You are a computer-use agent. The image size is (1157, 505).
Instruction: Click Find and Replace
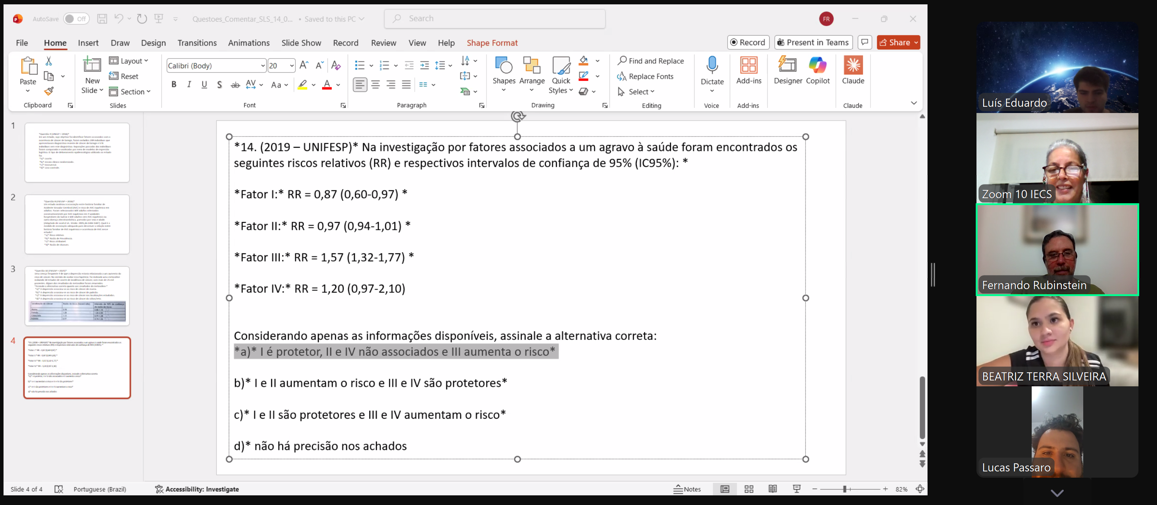(x=651, y=61)
